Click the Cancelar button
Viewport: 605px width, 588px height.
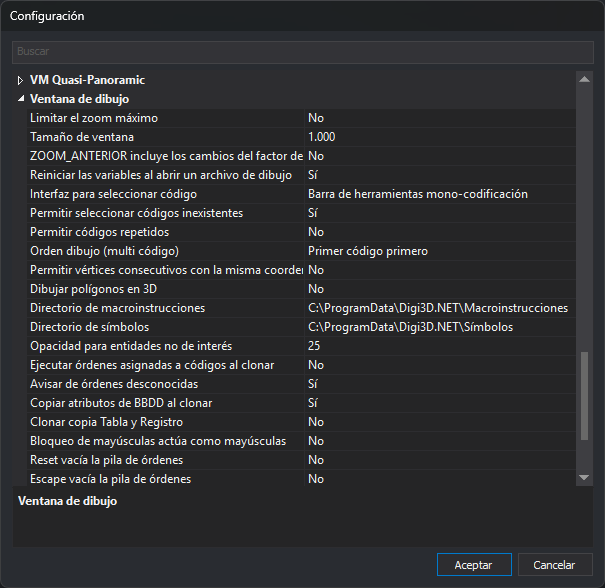pos(555,565)
